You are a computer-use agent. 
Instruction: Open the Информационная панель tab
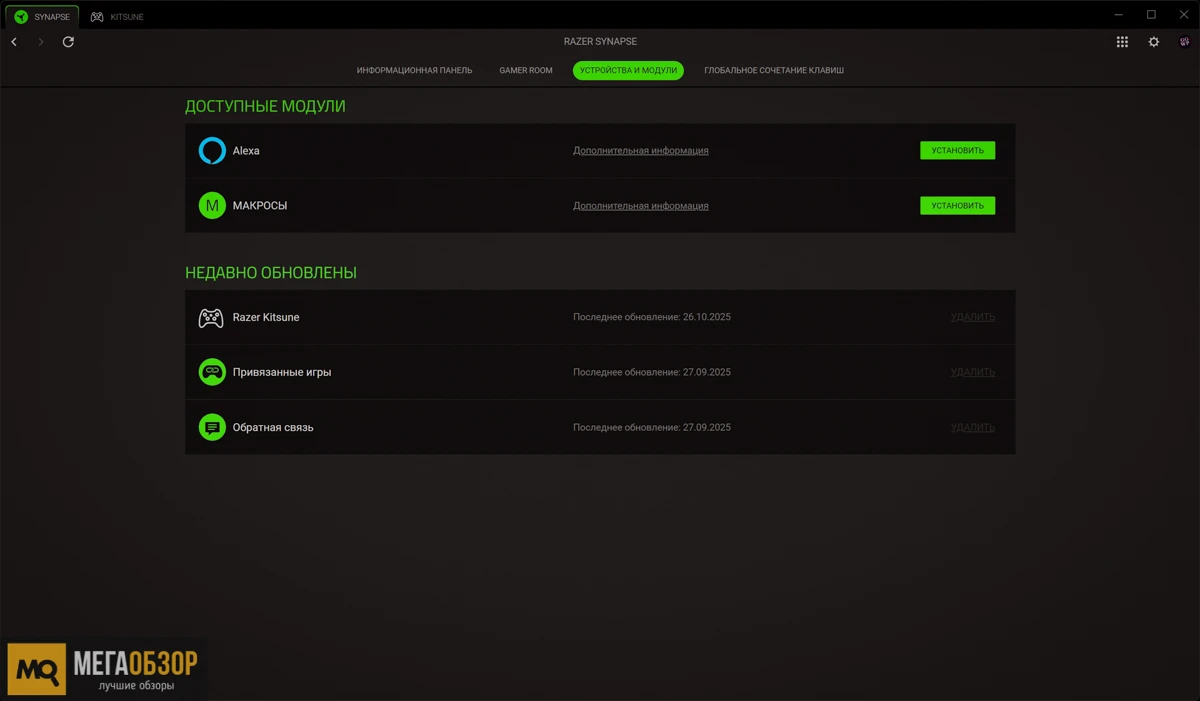414,71
